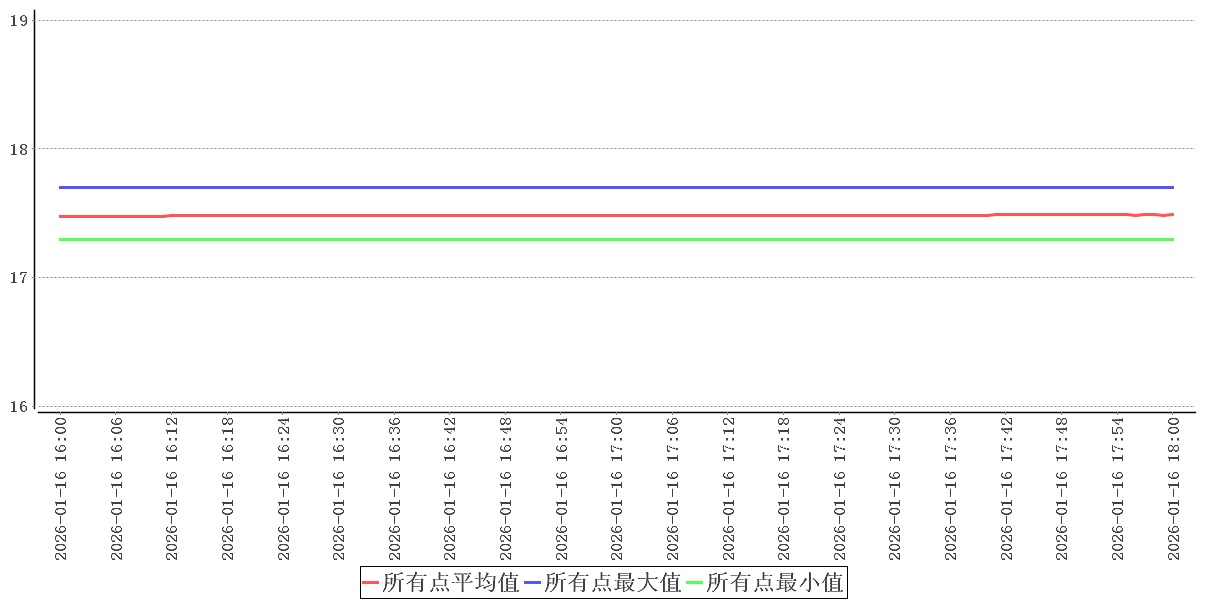Click the 16:30 time tick label
The height and width of the screenshot is (600, 1207).
coord(339,489)
